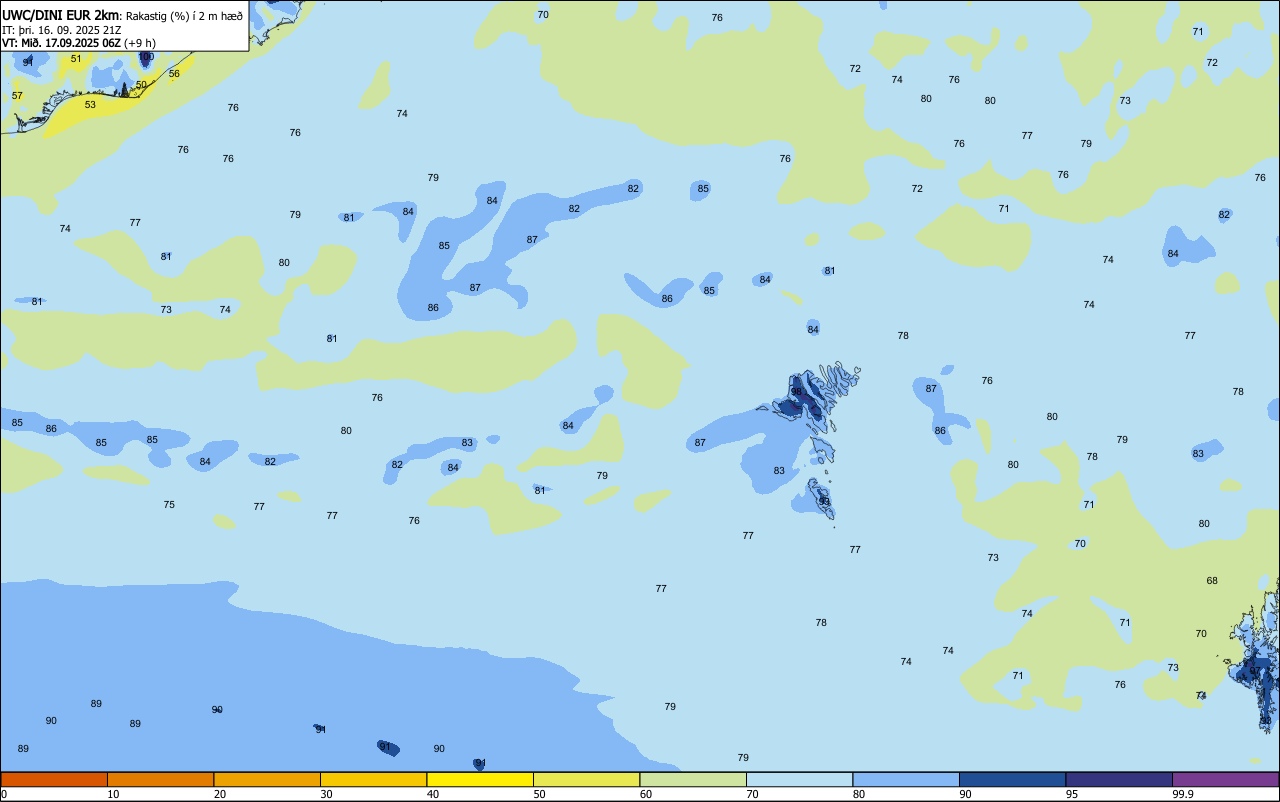Click the dark orange 0–10 legend swatch

tap(54, 779)
